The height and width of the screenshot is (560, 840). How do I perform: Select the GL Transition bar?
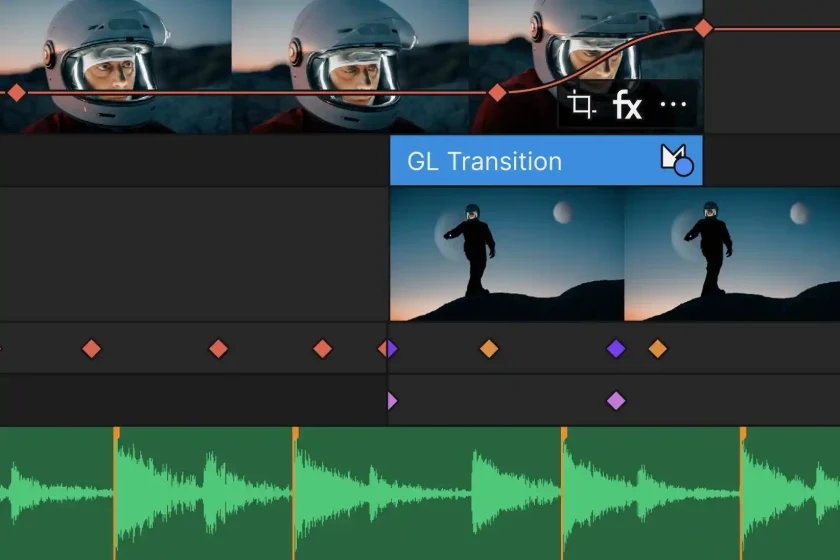pyautogui.click(x=546, y=160)
